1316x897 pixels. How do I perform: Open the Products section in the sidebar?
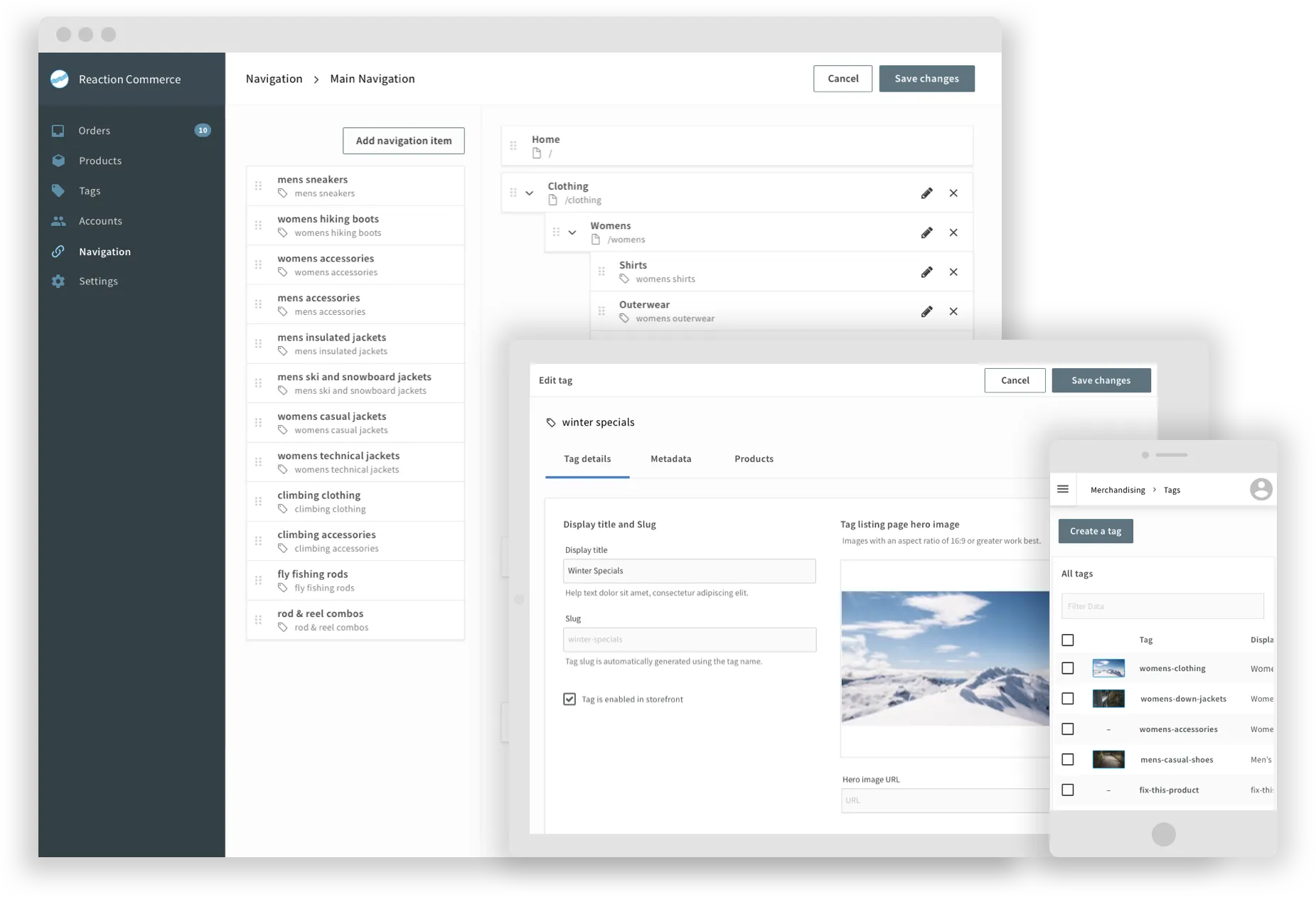tap(100, 161)
